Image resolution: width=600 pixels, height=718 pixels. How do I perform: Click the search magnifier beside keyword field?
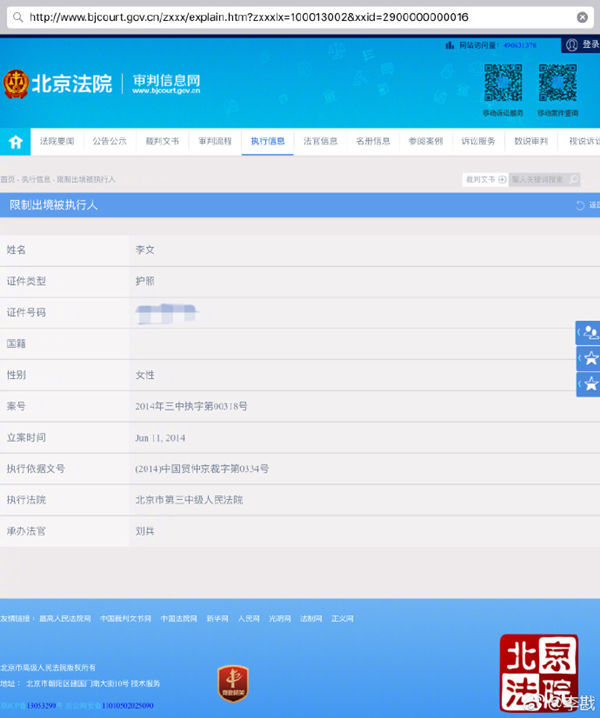pos(573,180)
